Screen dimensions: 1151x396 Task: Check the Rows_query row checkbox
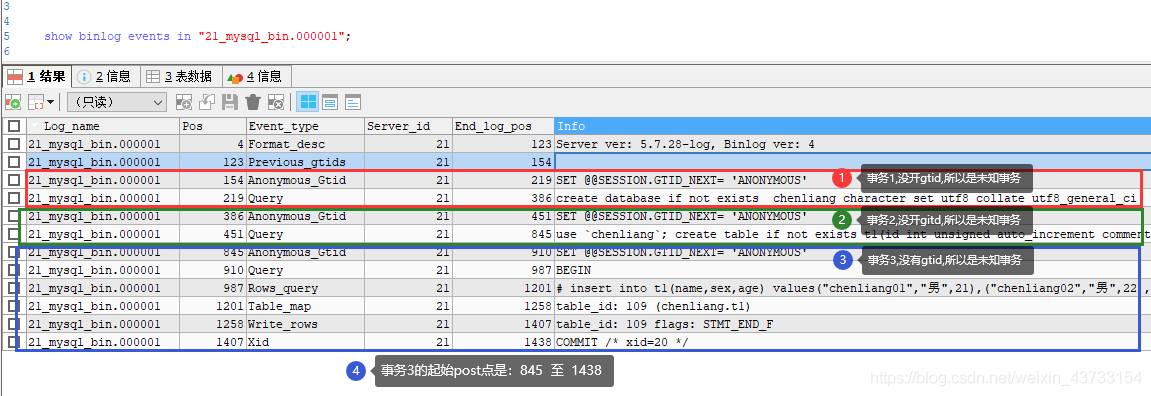[x=13, y=288]
